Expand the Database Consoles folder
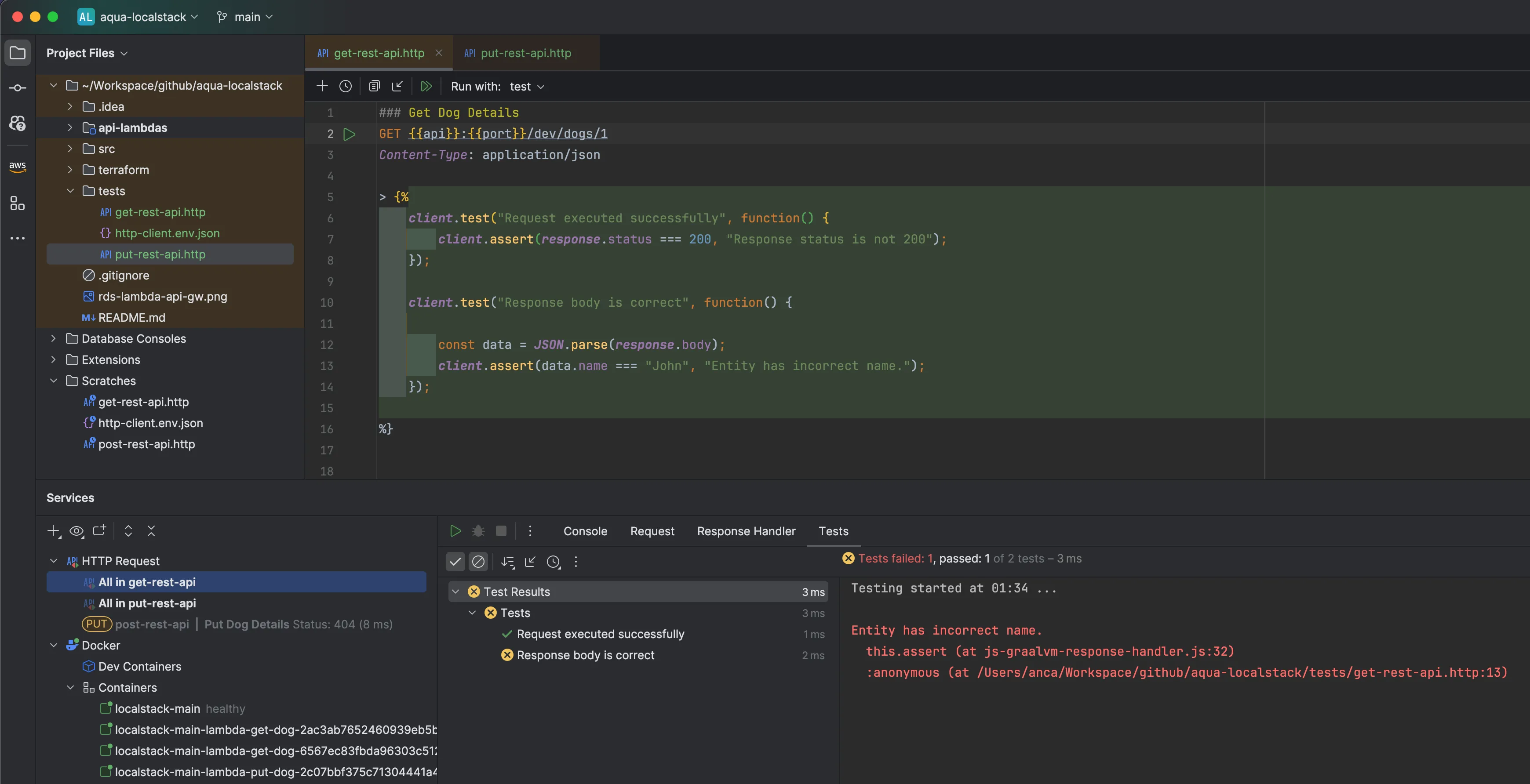This screenshot has height=784, width=1530. 54,339
